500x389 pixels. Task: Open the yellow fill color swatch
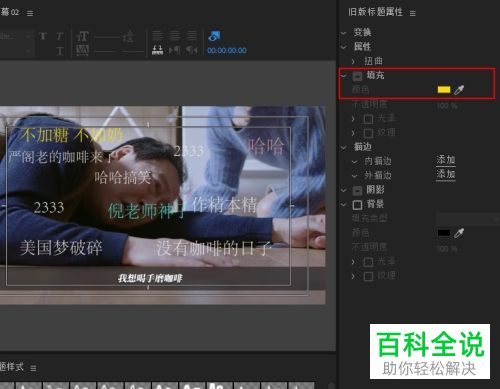click(x=444, y=89)
